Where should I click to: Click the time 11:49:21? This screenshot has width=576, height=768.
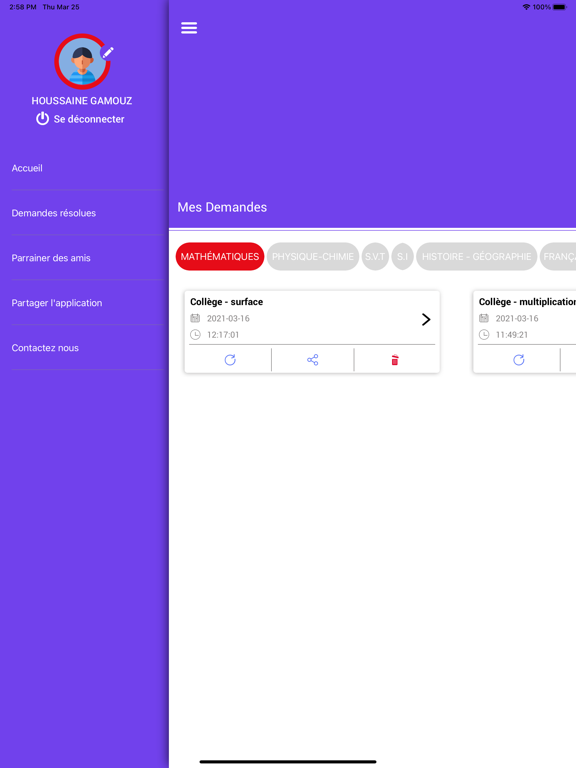512,335
